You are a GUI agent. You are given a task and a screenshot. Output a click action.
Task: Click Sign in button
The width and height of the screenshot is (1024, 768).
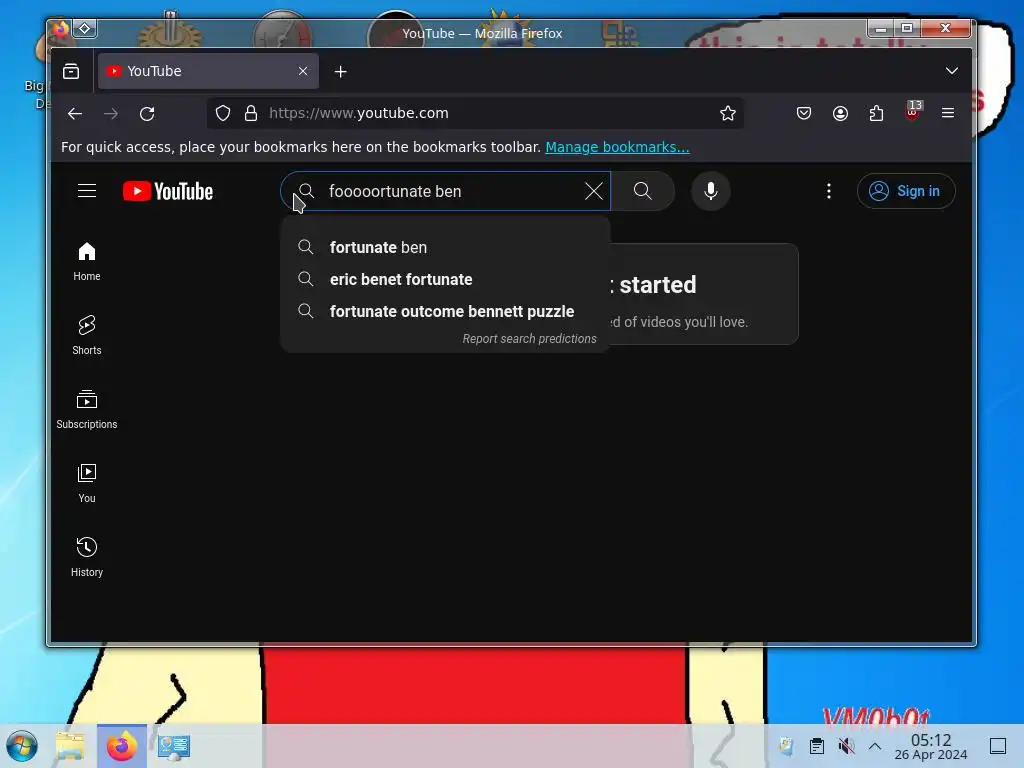click(x=906, y=191)
